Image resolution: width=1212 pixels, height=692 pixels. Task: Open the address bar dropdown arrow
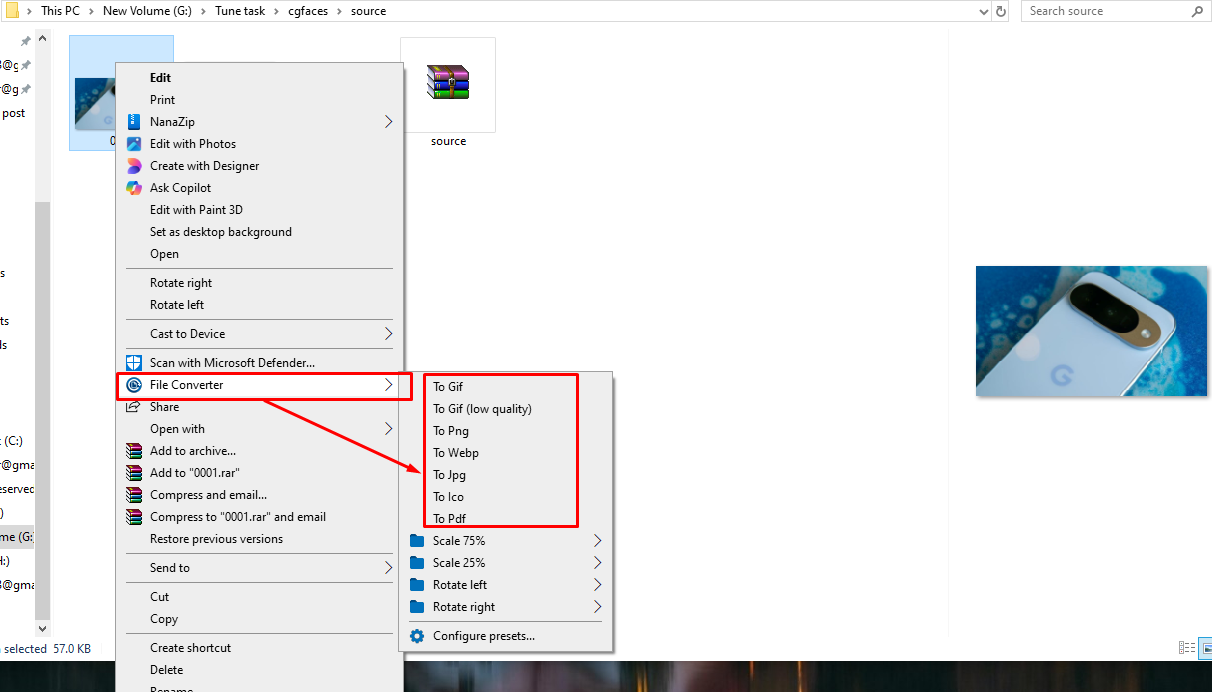(x=982, y=10)
